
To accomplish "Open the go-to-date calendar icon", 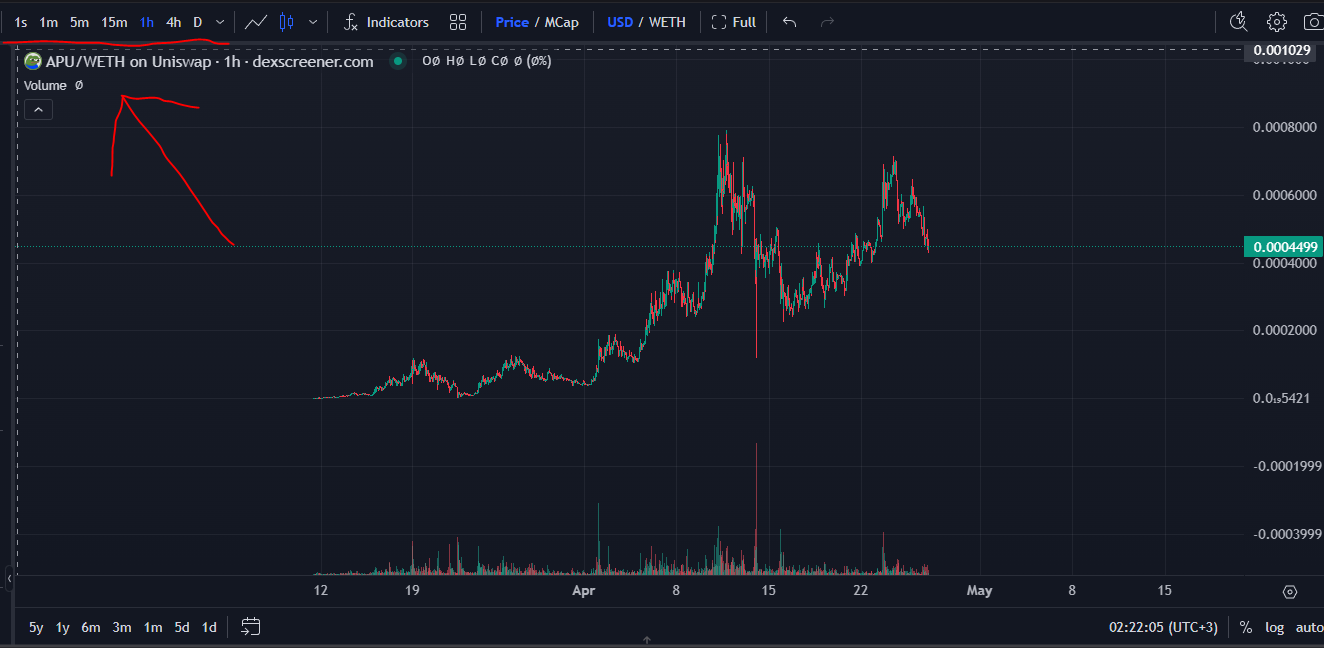I will (x=251, y=627).
